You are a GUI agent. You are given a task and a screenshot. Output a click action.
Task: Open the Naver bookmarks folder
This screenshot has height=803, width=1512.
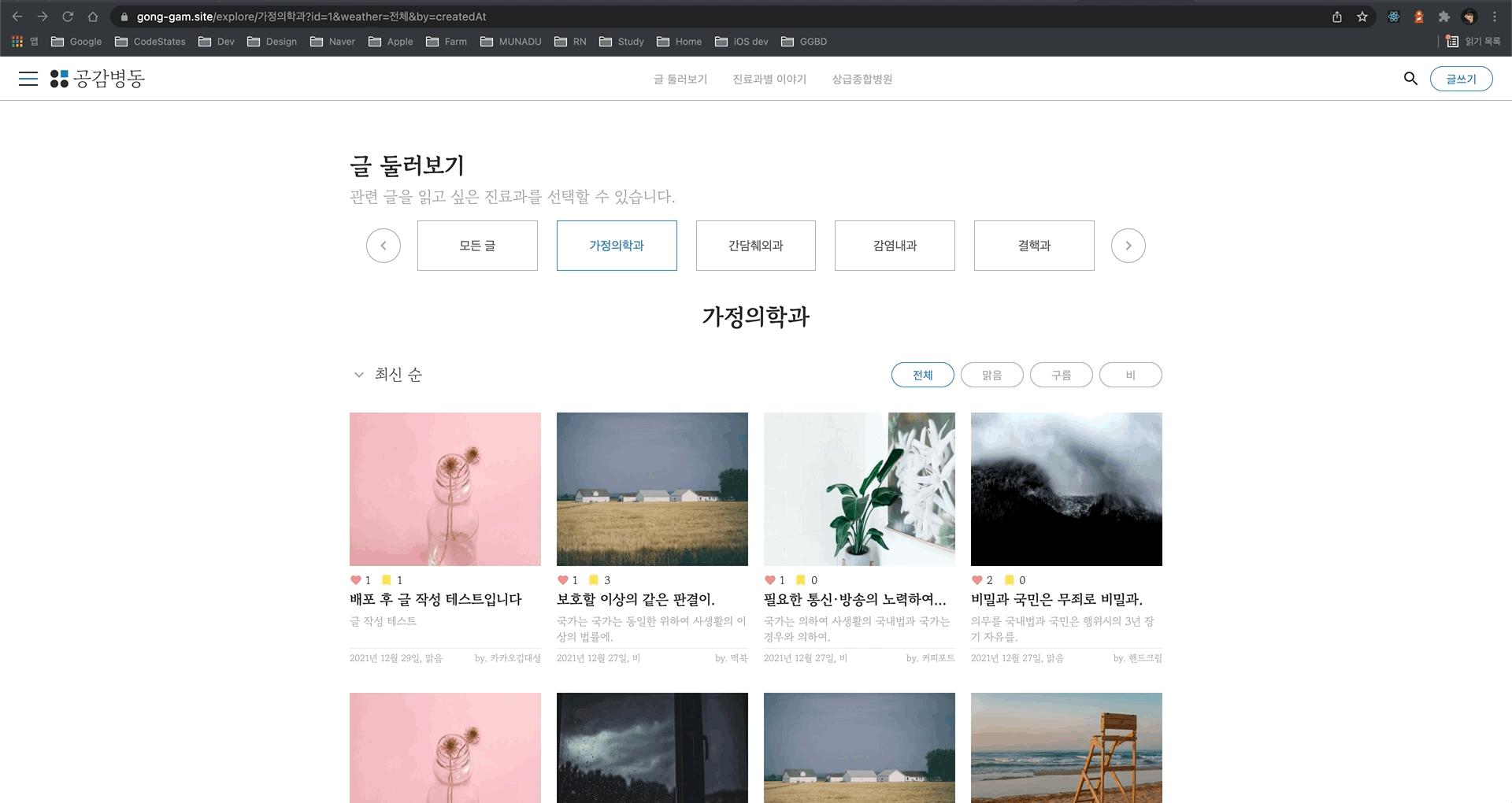332,42
